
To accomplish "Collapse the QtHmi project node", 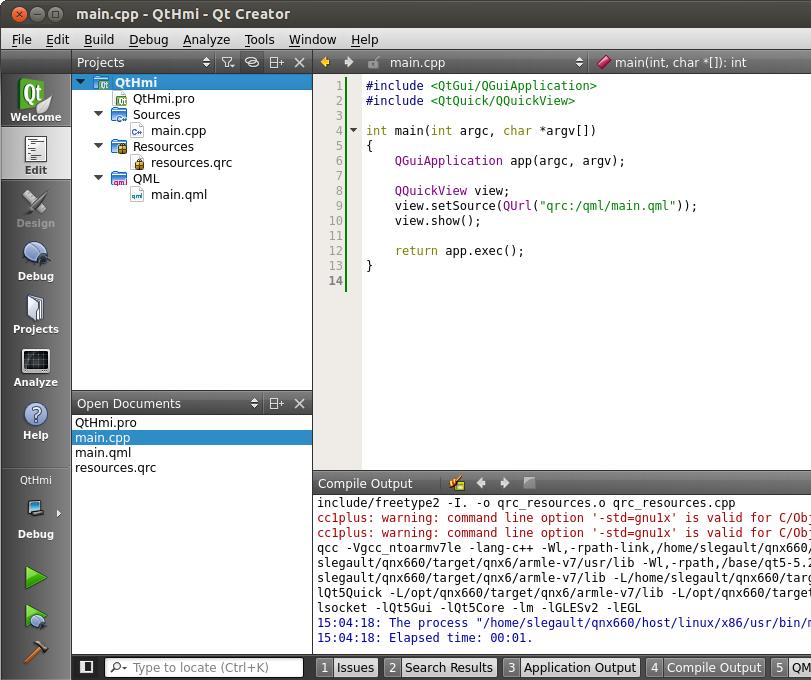I will point(81,82).
